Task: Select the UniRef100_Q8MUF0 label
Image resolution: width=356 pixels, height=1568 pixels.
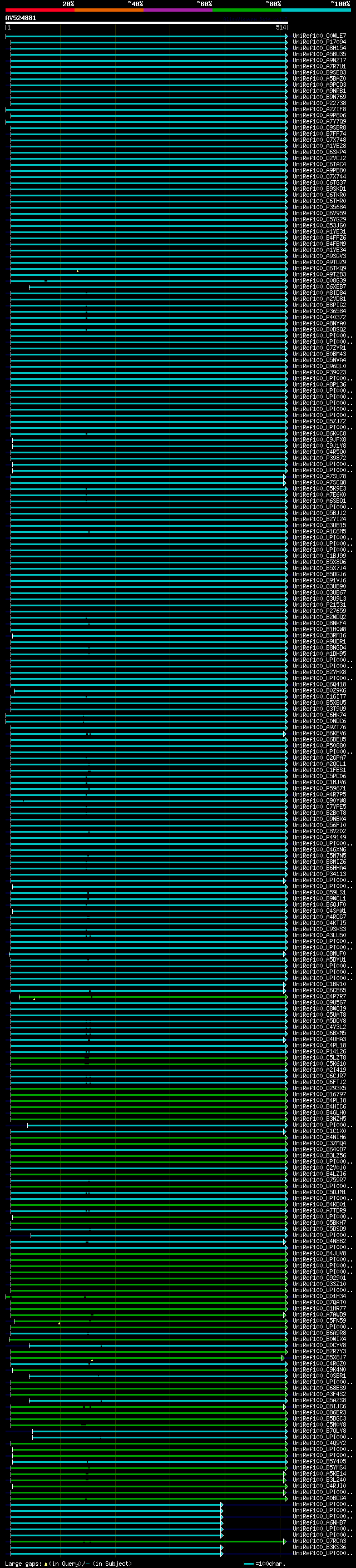Action: pos(319,953)
